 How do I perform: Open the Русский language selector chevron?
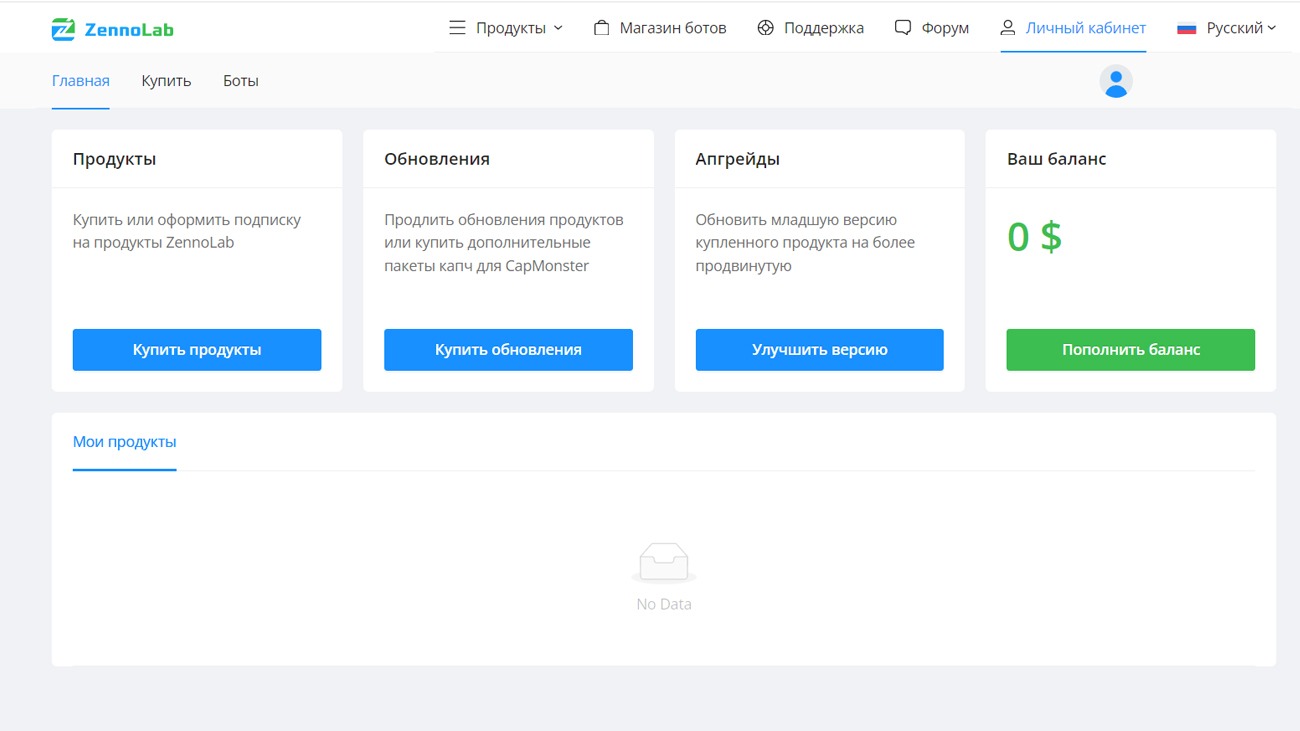coord(1272,28)
